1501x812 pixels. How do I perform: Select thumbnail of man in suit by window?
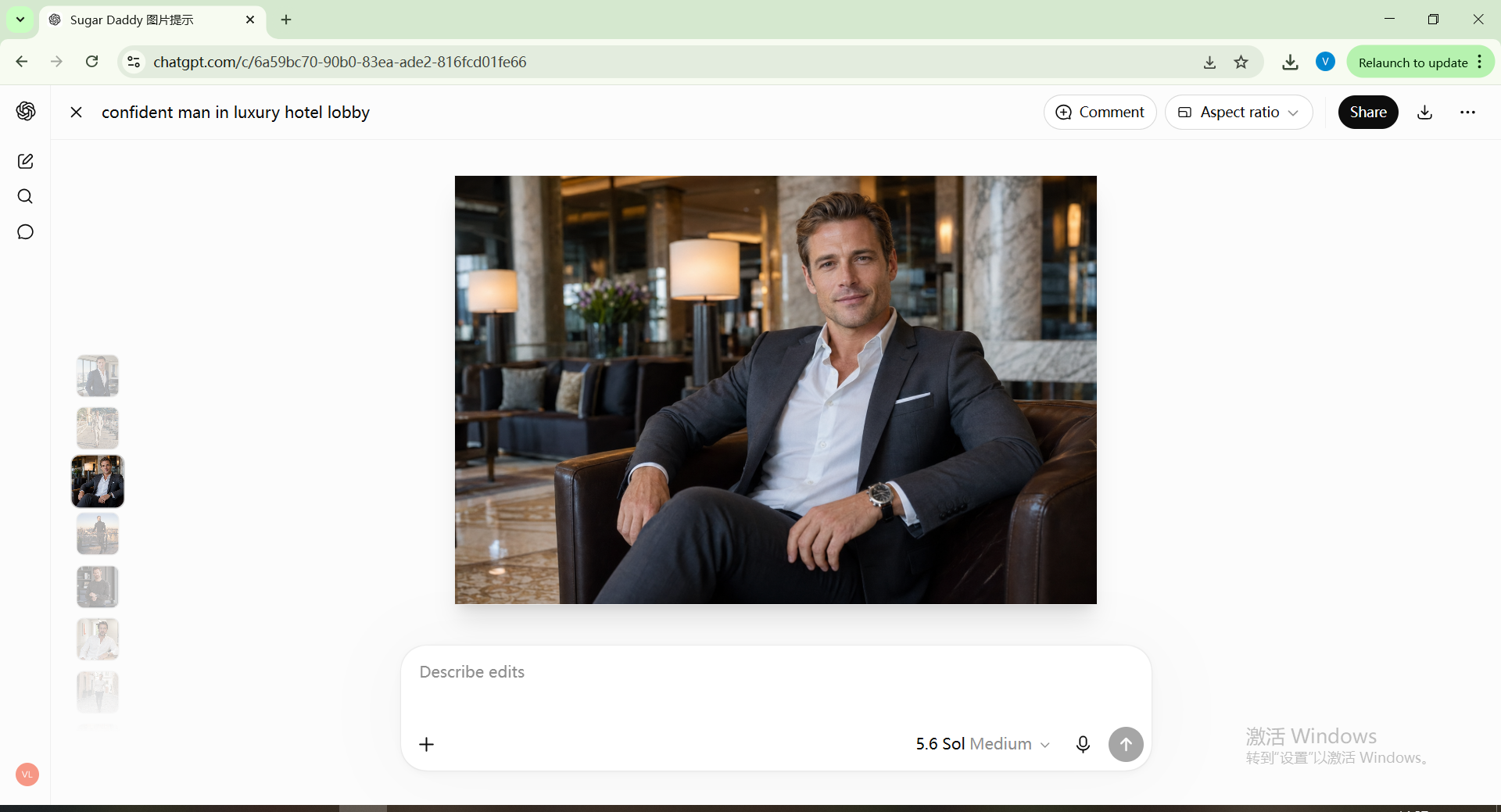(x=98, y=376)
